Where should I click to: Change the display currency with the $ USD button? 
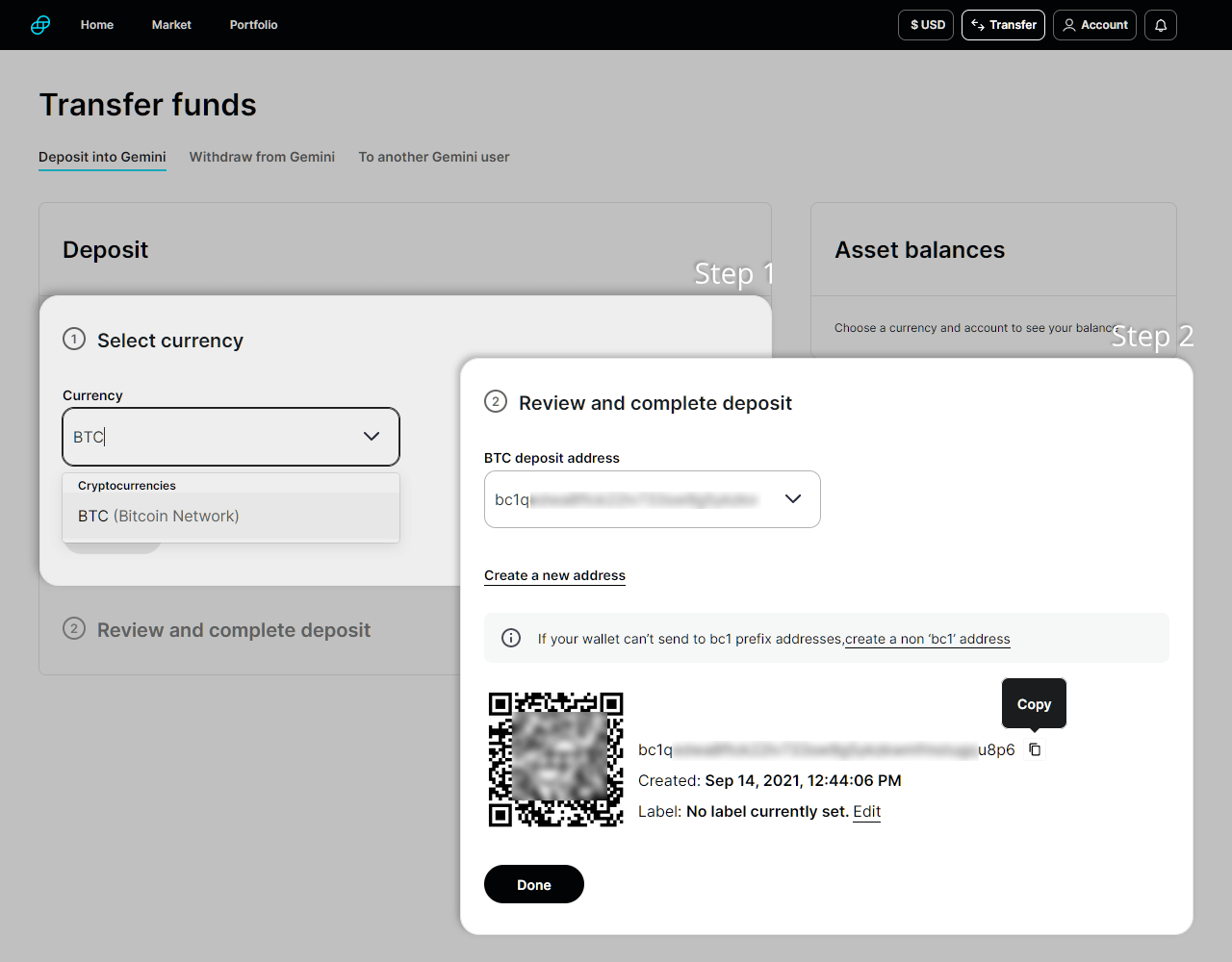(927, 25)
